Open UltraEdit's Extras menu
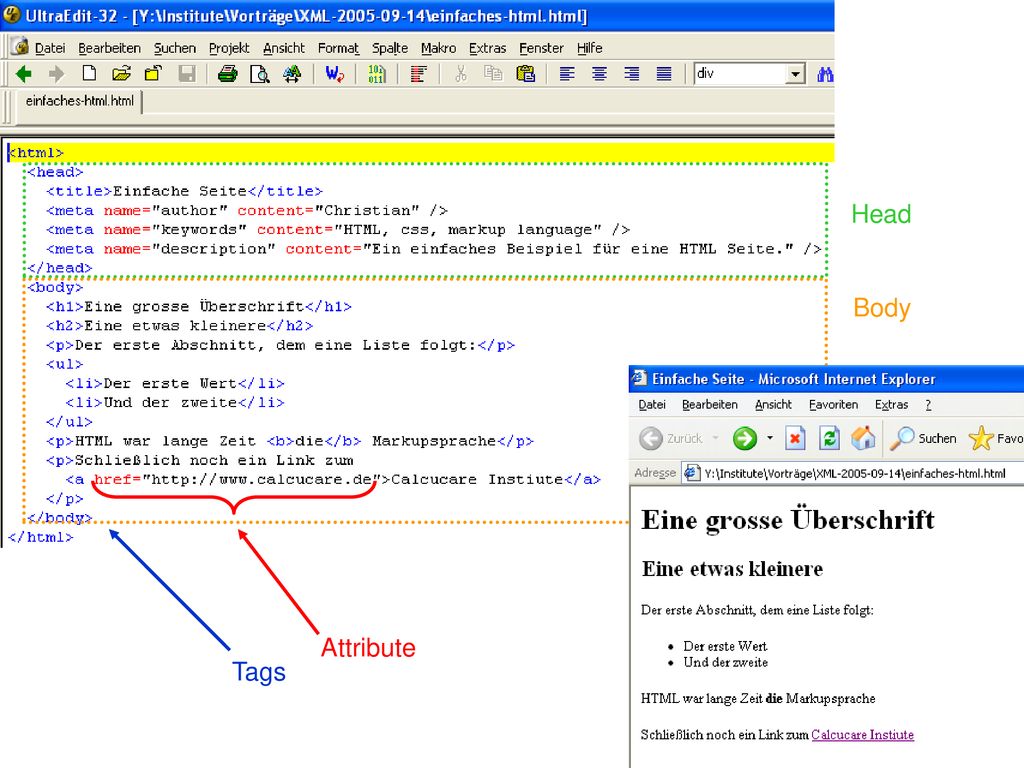 click(x=487, y=48)
